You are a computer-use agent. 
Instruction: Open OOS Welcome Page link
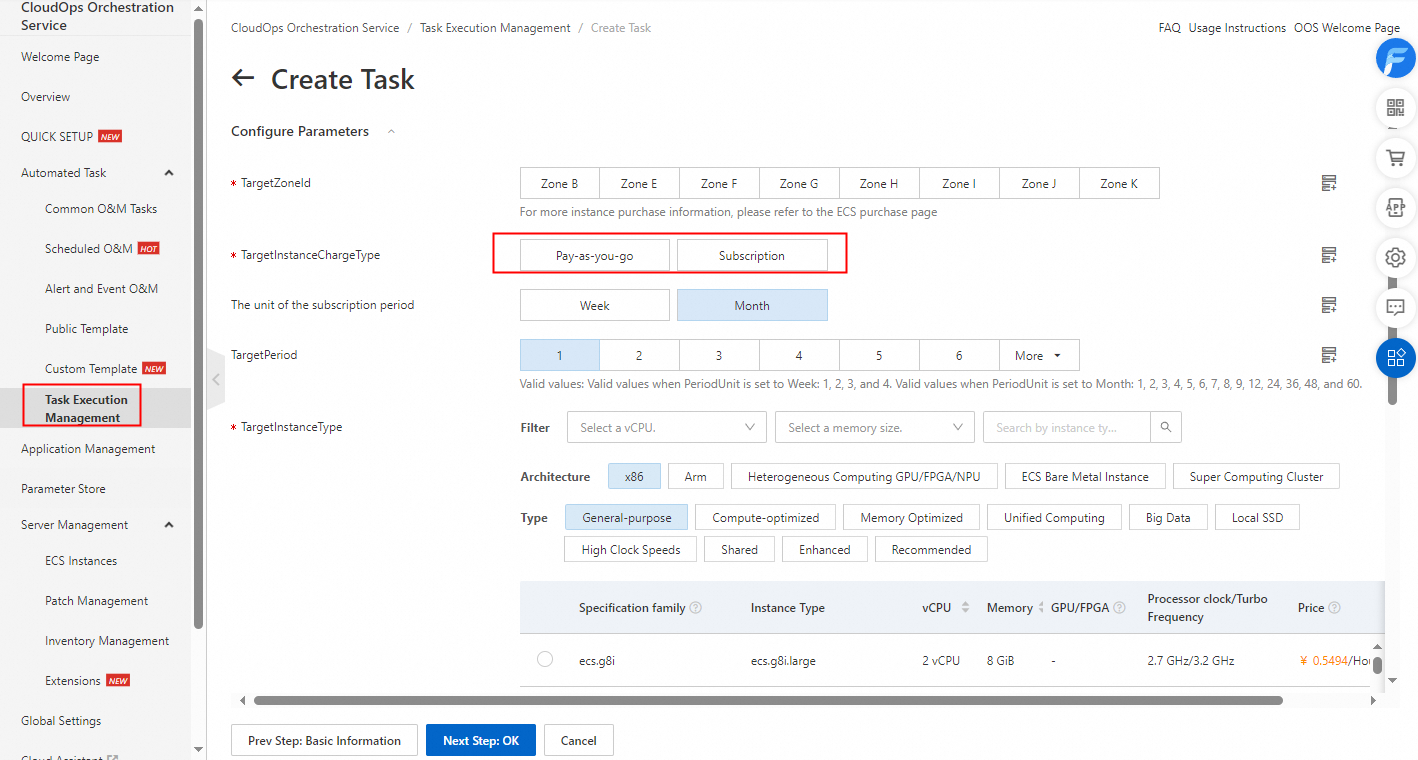(x=1347, y=28)
